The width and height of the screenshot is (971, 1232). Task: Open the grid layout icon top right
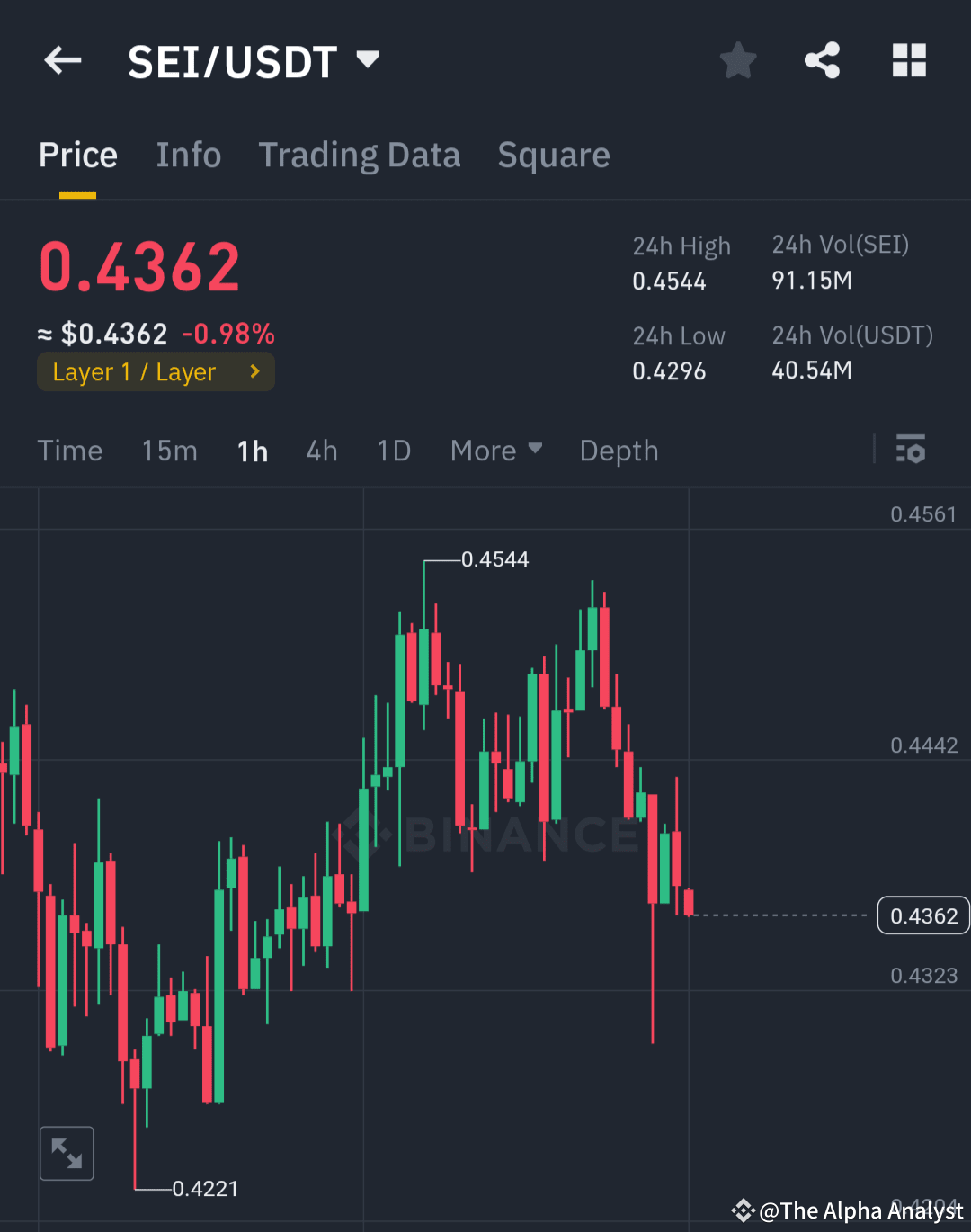click(x=908, y=60)
